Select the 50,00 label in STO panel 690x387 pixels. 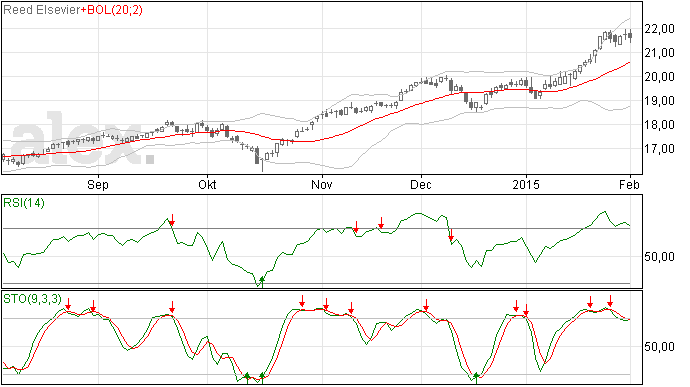point(659,347)
